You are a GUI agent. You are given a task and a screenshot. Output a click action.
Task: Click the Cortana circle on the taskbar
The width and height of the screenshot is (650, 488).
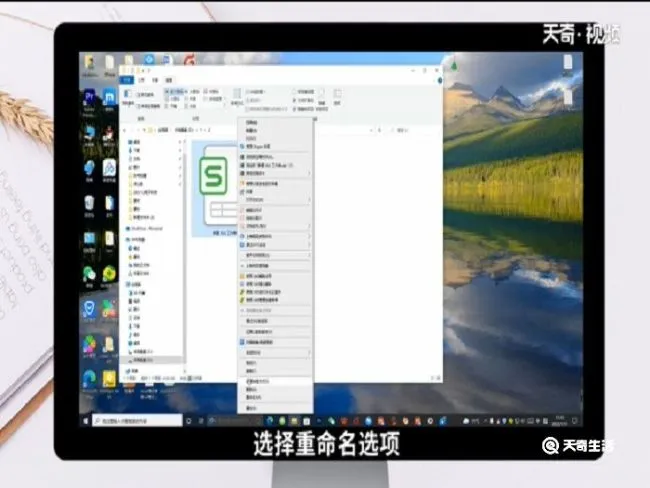pos(189,421)
